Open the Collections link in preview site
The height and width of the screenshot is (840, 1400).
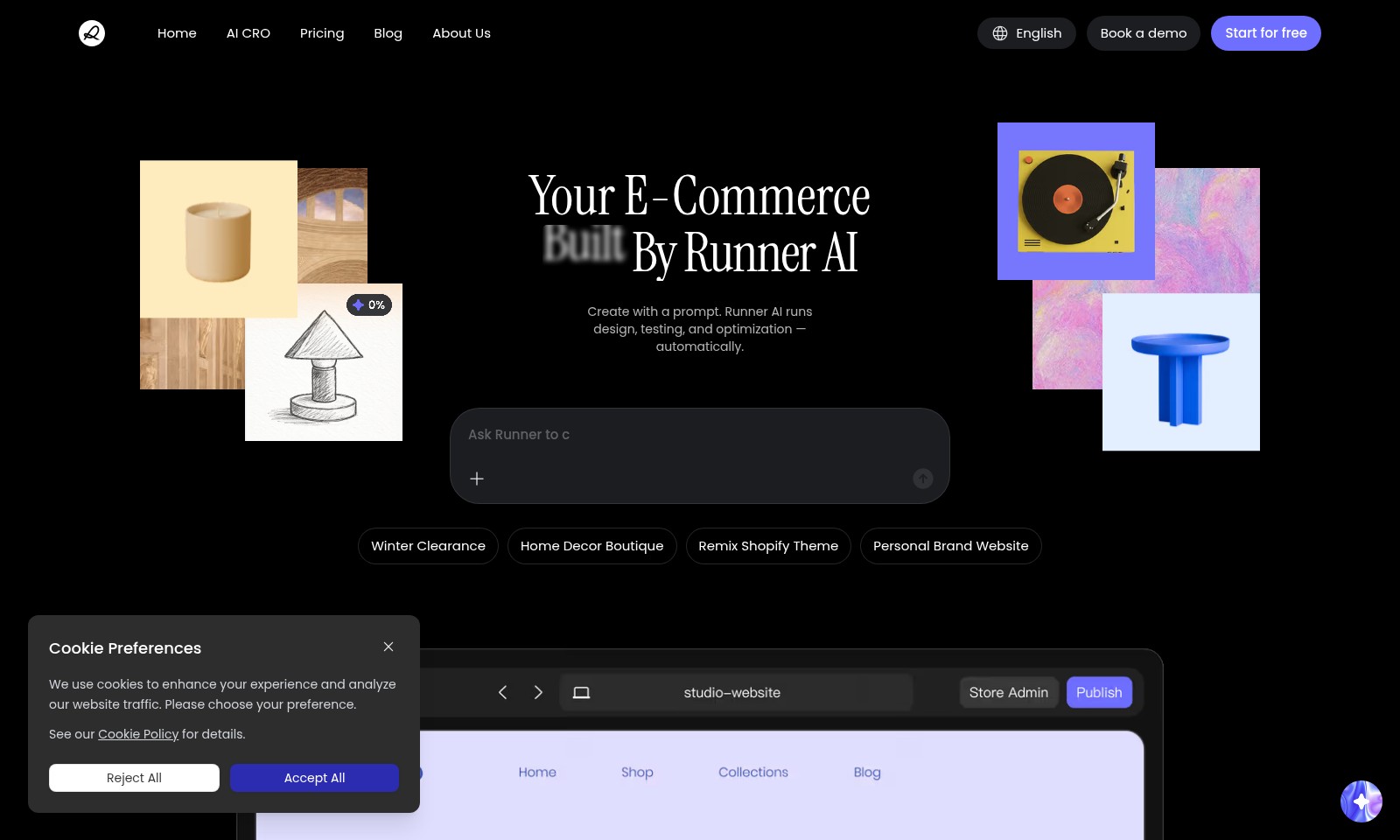click(x=753, y=773)
